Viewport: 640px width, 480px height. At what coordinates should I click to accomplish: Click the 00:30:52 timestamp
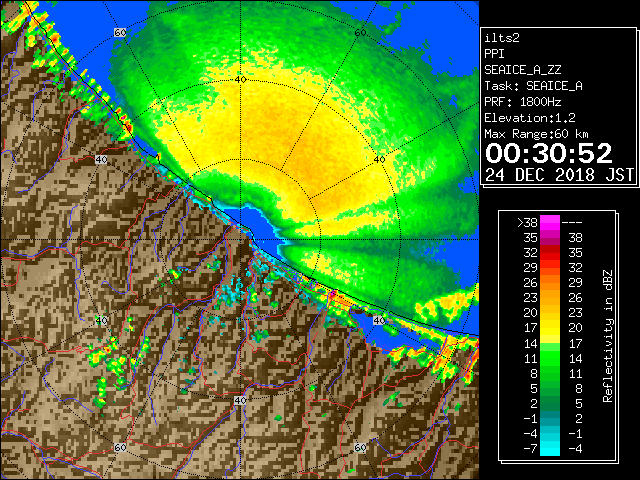[x=549, y=153]
